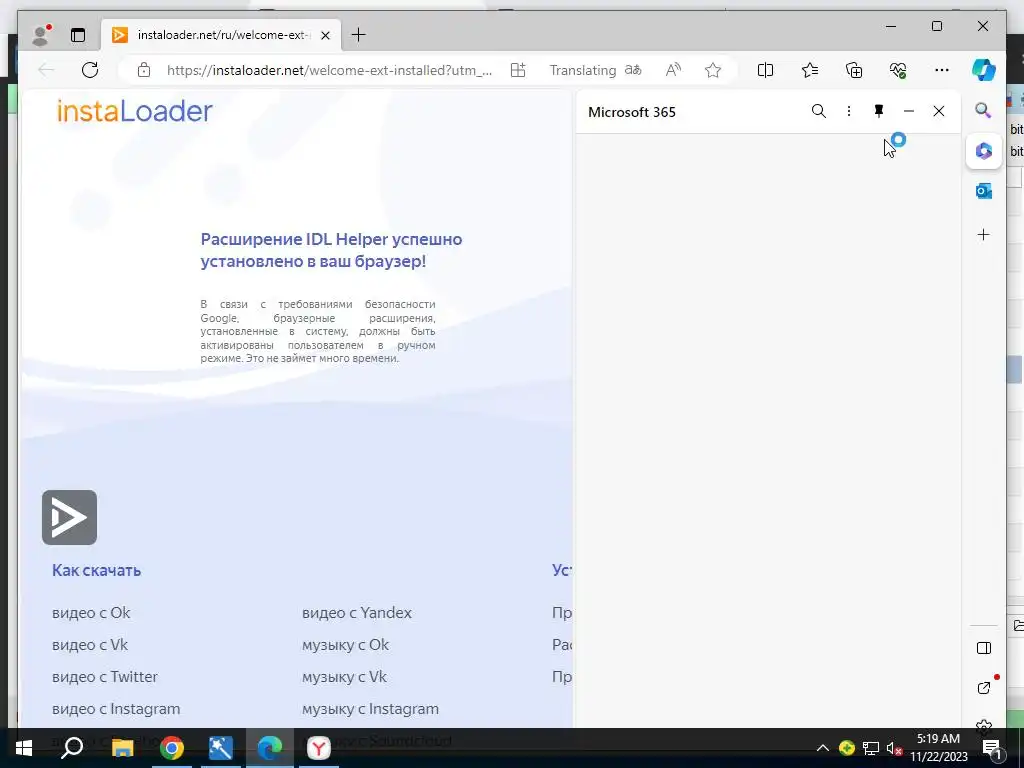Click the taskbar clock 5:19 AM
The height and width of the screenshot is (768, 1024).
click(x=938, y=739)
